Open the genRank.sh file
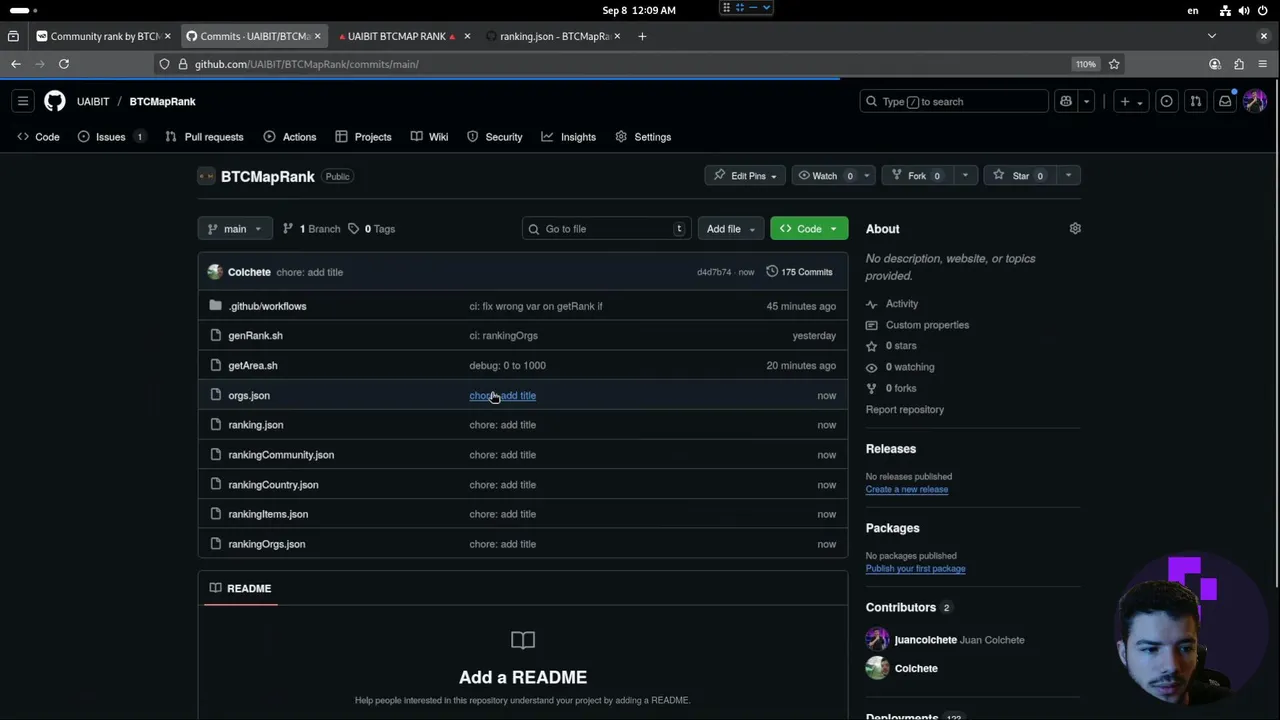 tap(255, 336)
